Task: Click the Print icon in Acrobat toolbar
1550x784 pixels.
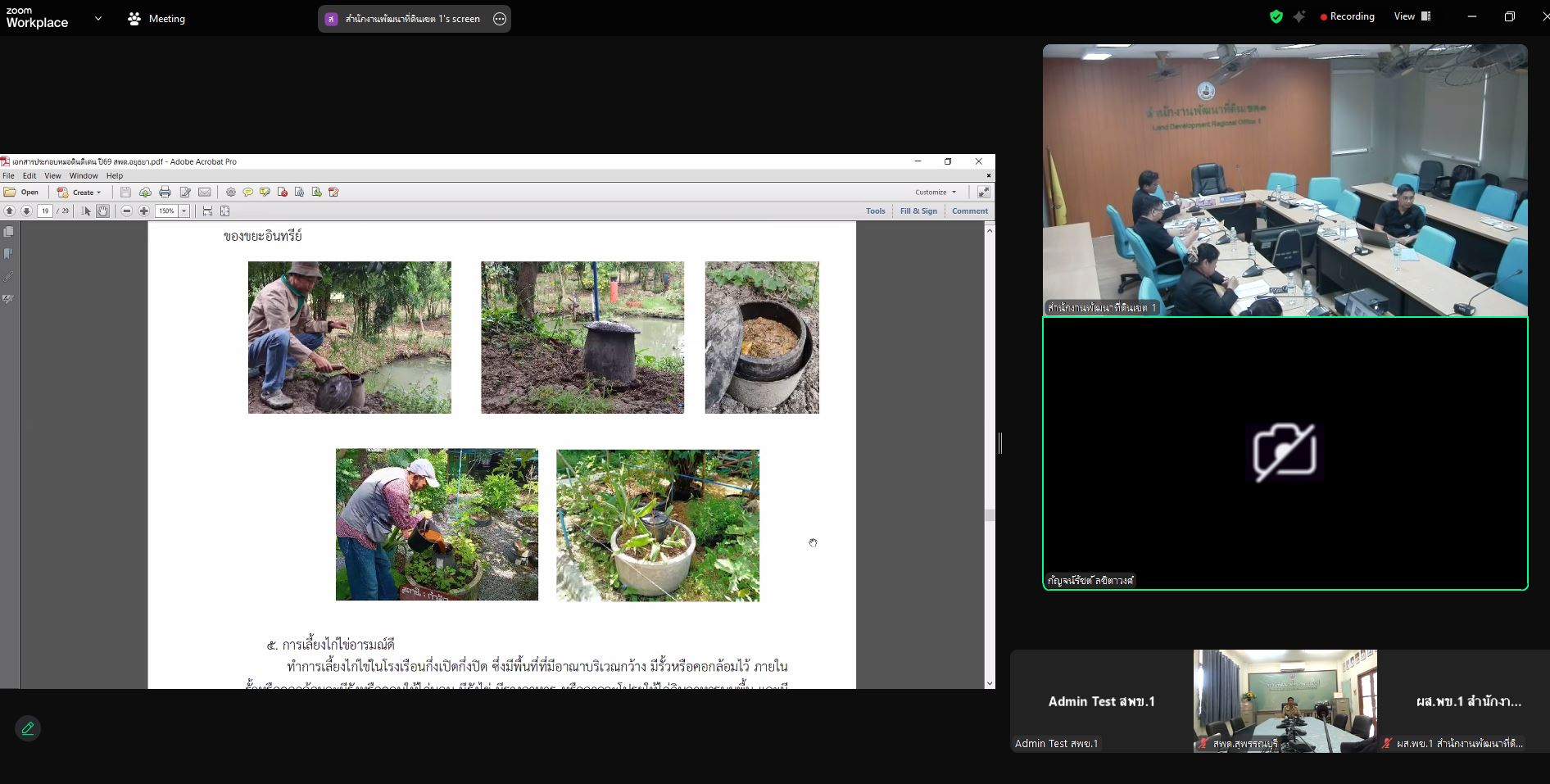Action: coord(165,193)
